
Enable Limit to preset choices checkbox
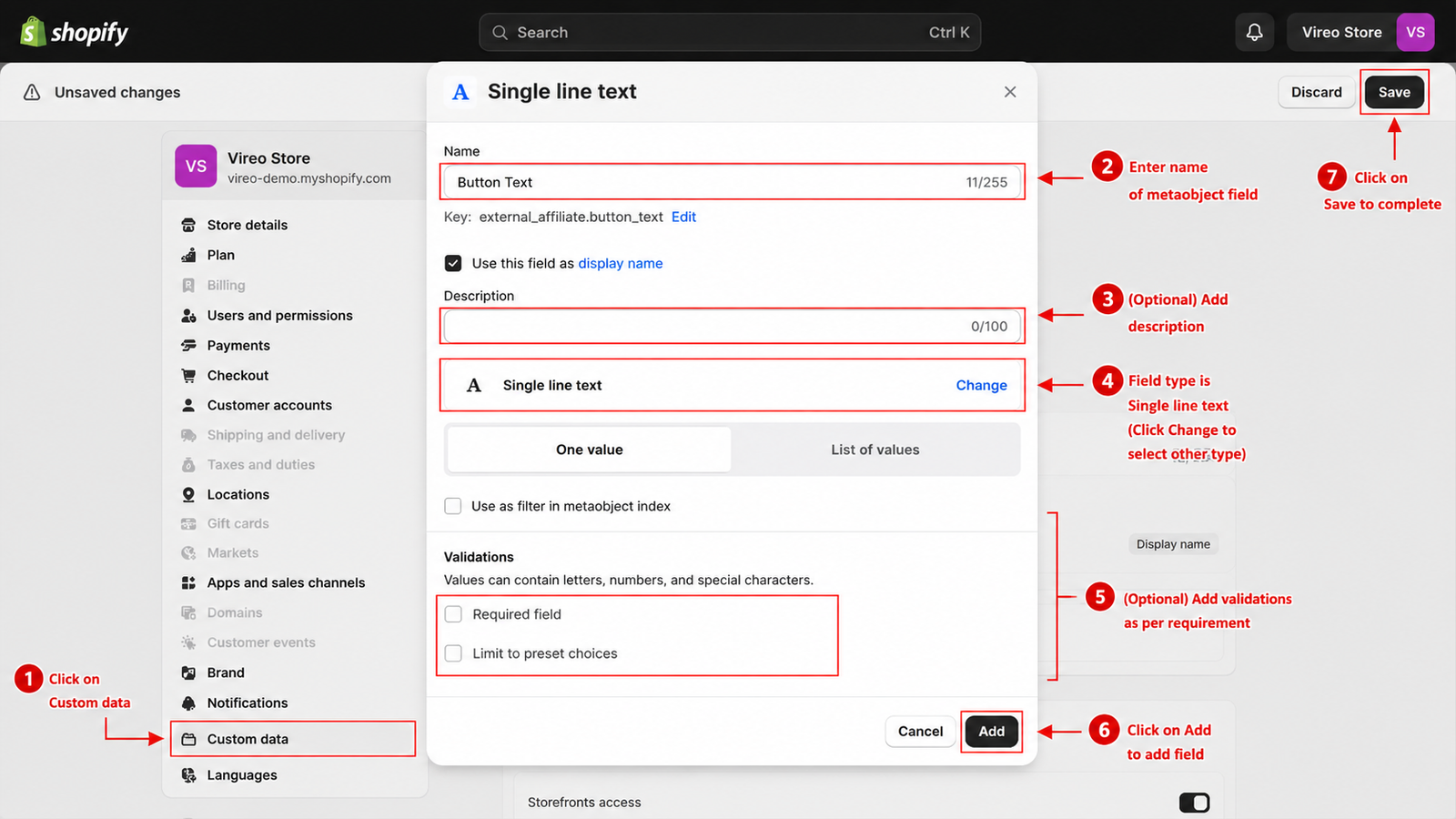[453, 653]
